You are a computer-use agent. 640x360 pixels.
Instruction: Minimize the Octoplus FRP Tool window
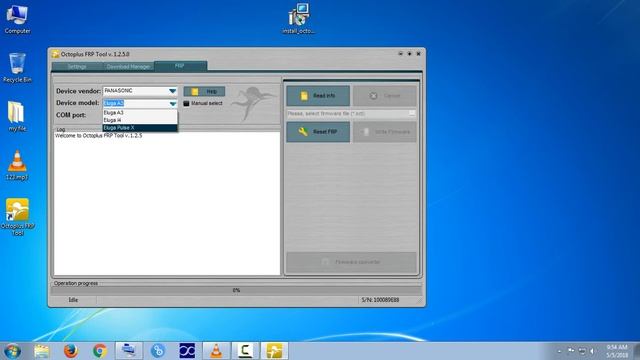point(400,54)
